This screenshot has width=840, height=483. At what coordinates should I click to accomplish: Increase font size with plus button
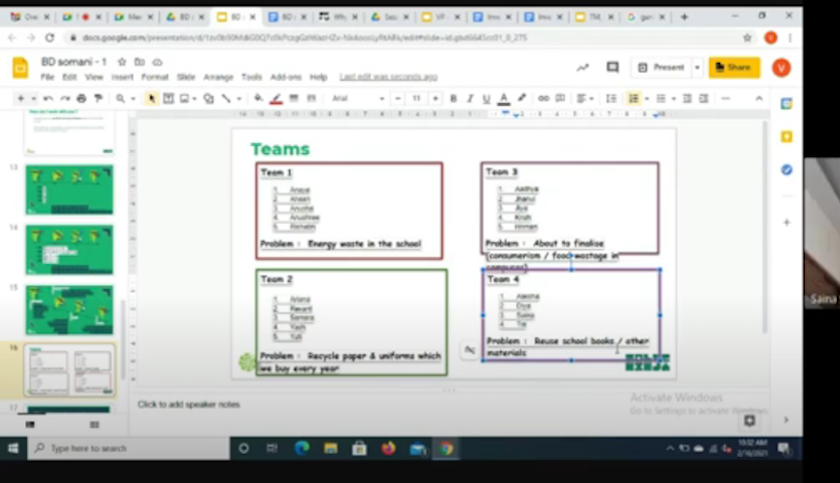coord(436,99)
